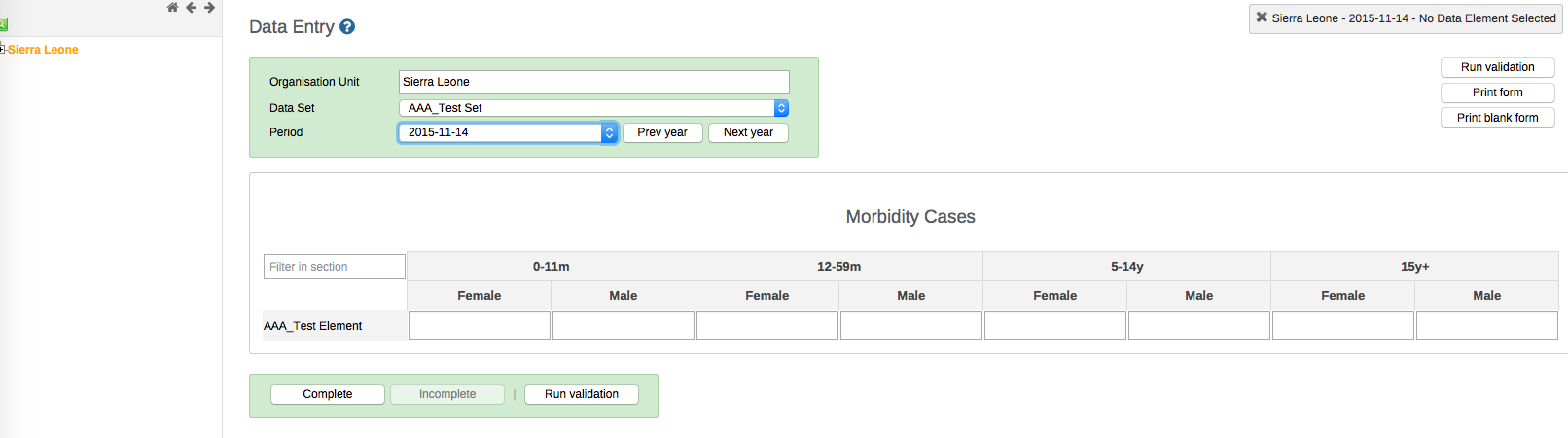Viewport: 1568px width, 438px height.
Task: Click the Organisation Unit text field
Action: click(x=593, y=82)
